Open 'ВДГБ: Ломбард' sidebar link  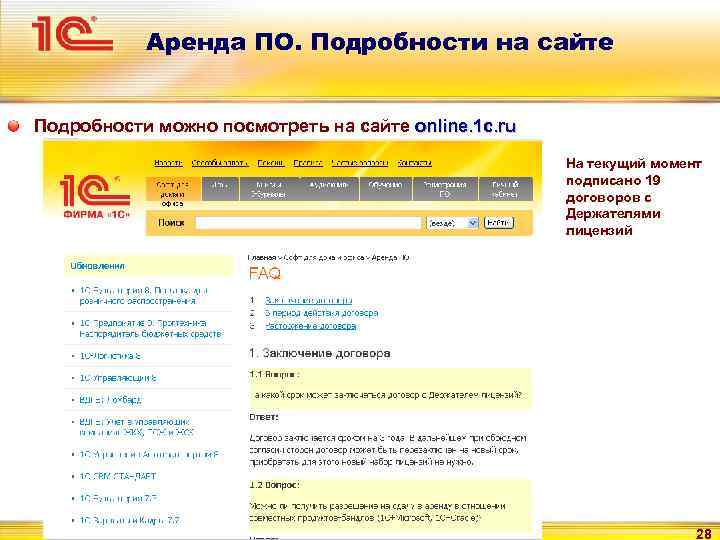coord(110,400)
